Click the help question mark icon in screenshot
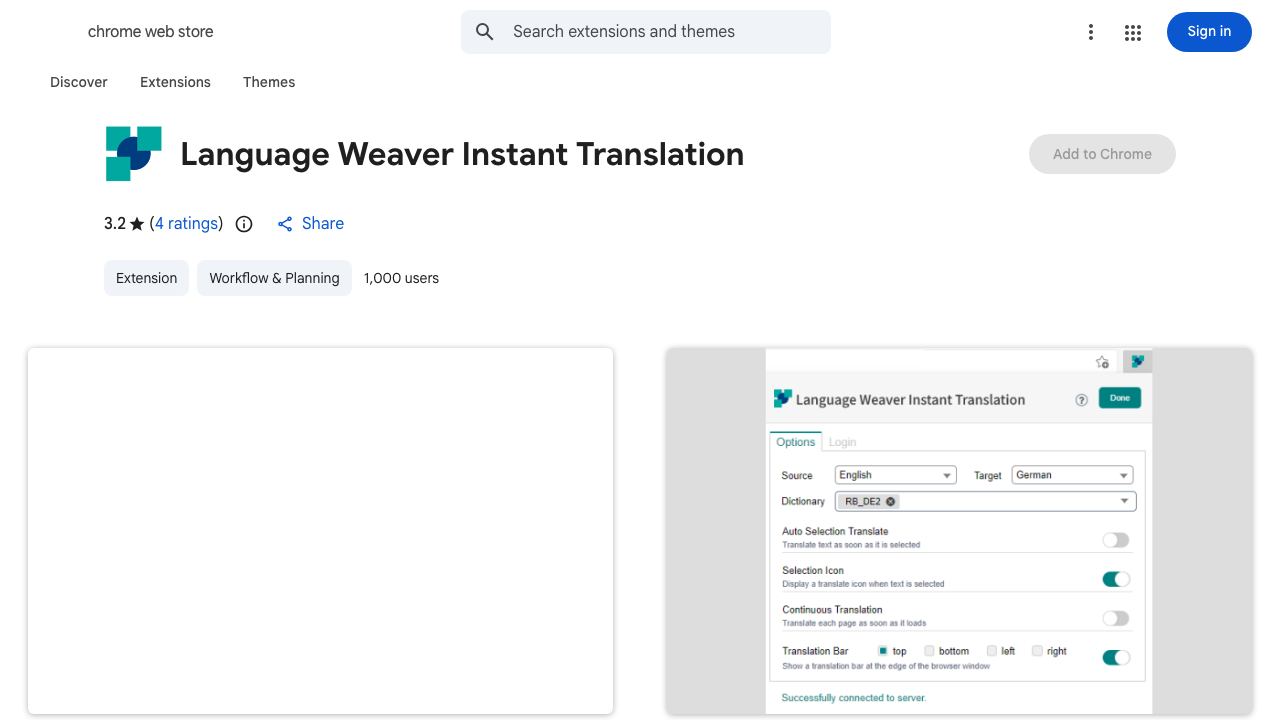The width and height of the screenshot is (1280, 720). click(1081, 400)
